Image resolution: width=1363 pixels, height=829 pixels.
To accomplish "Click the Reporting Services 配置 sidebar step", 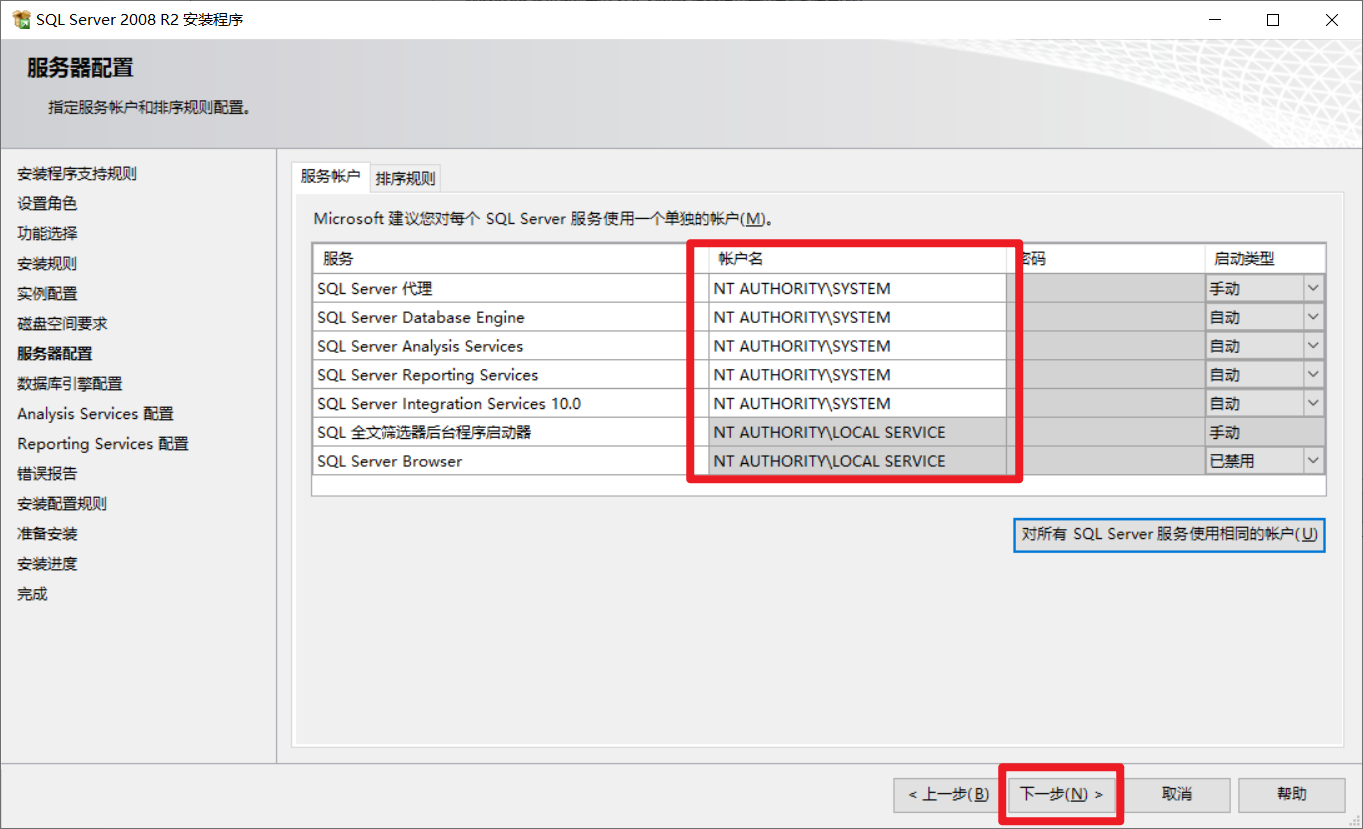I will coord(103,444).
